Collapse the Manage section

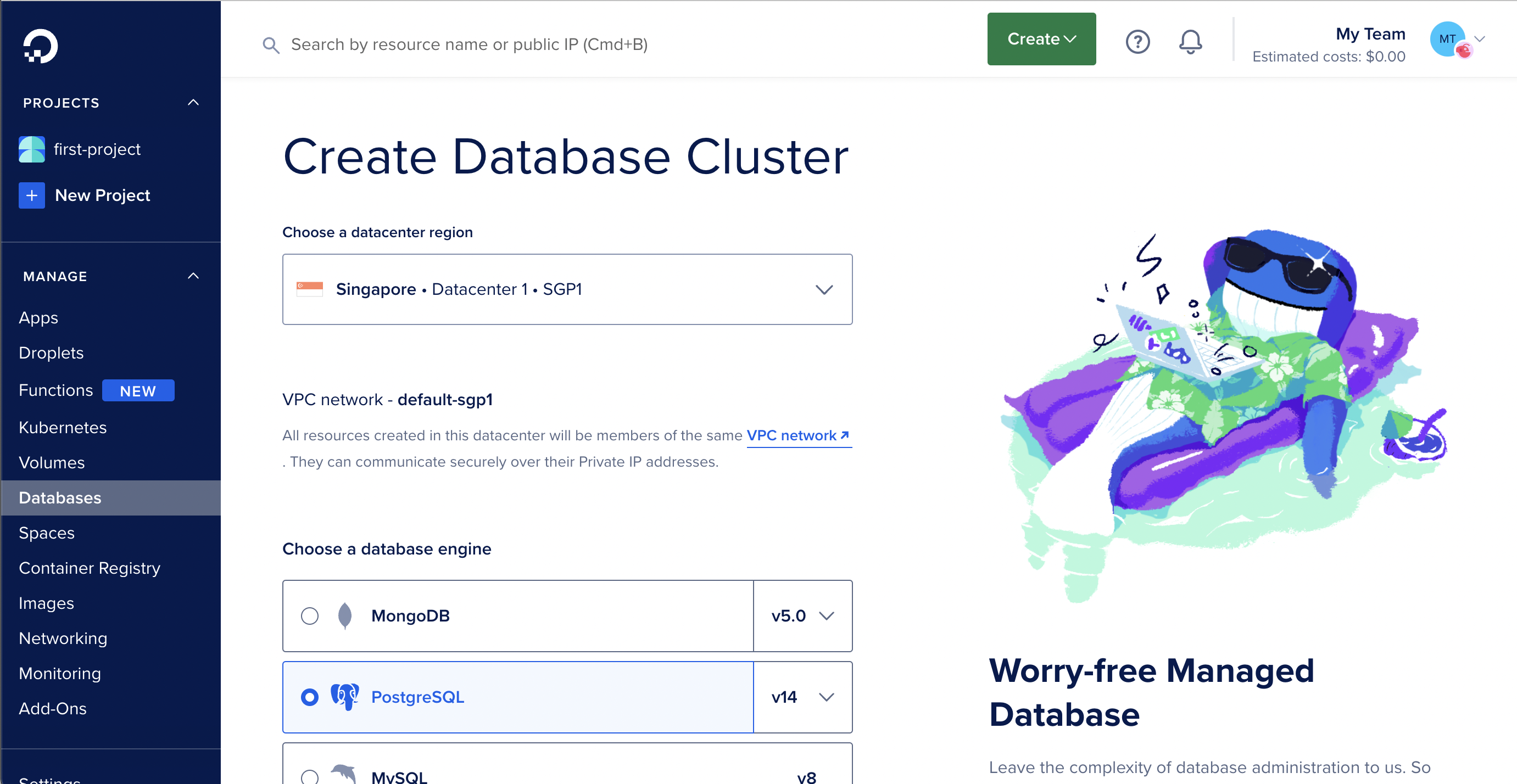click(193, 276)
